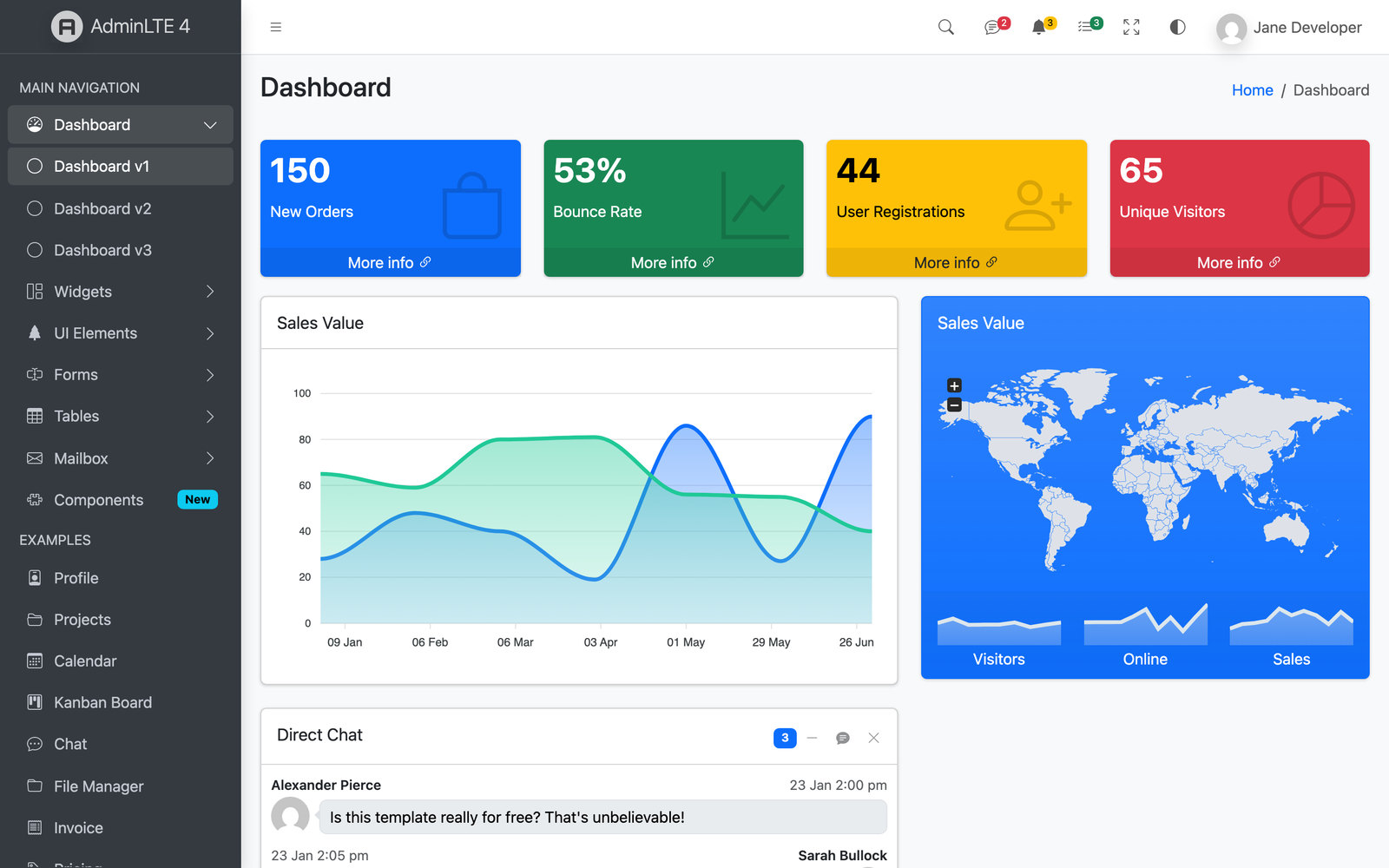Select Dashboard v2 in sidebar
Viewport: 1389px width, 868px height.
click(x=121, y=208)
